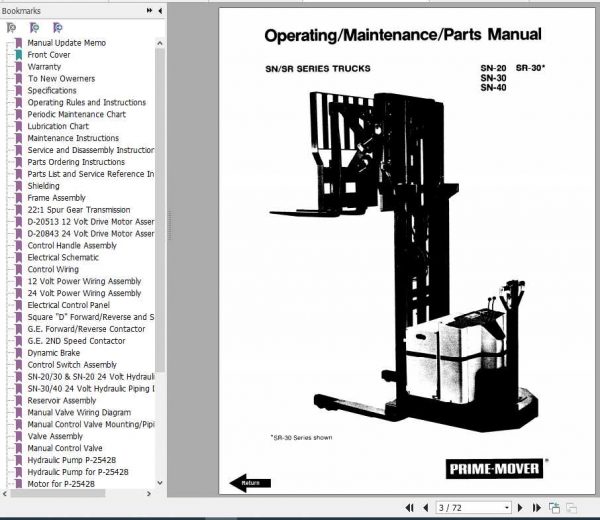Open the Electrical Schematic bookmark
600x520 pixels.
pyautogui.click(x=63, y=257)
